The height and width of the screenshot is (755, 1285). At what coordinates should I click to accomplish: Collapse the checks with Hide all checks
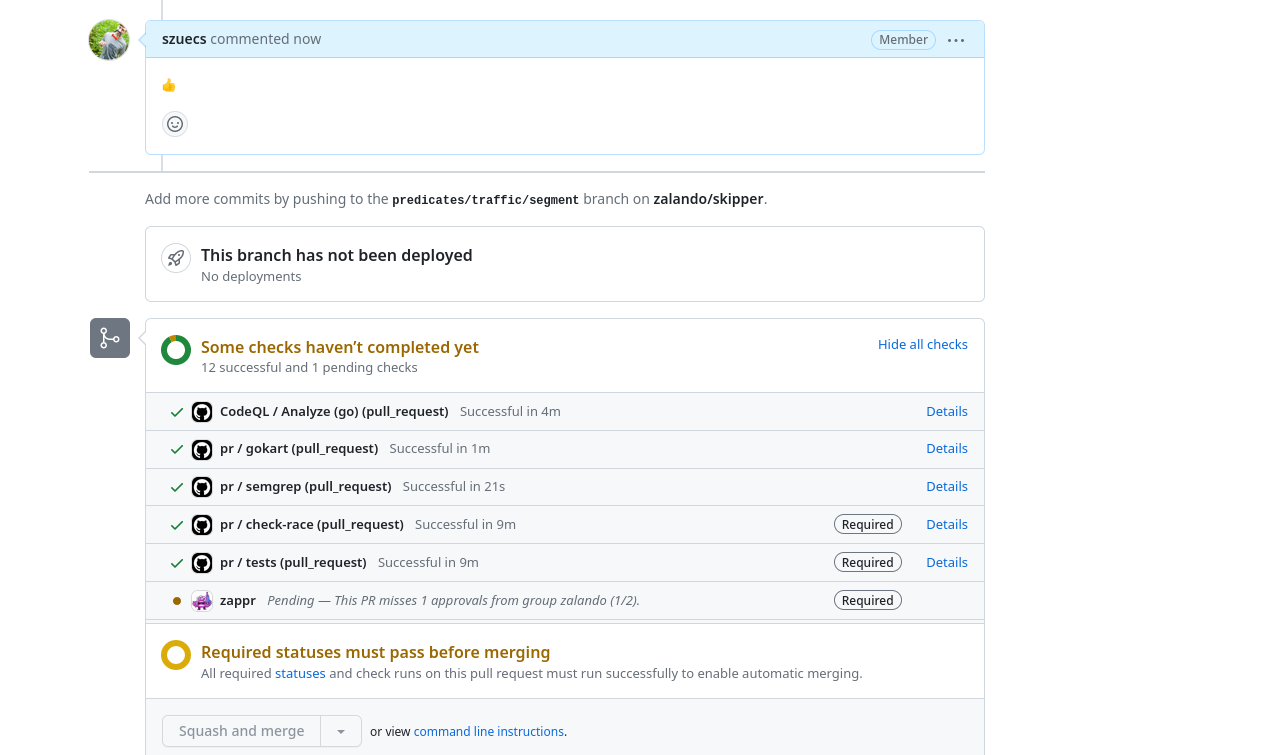point(922,344)
